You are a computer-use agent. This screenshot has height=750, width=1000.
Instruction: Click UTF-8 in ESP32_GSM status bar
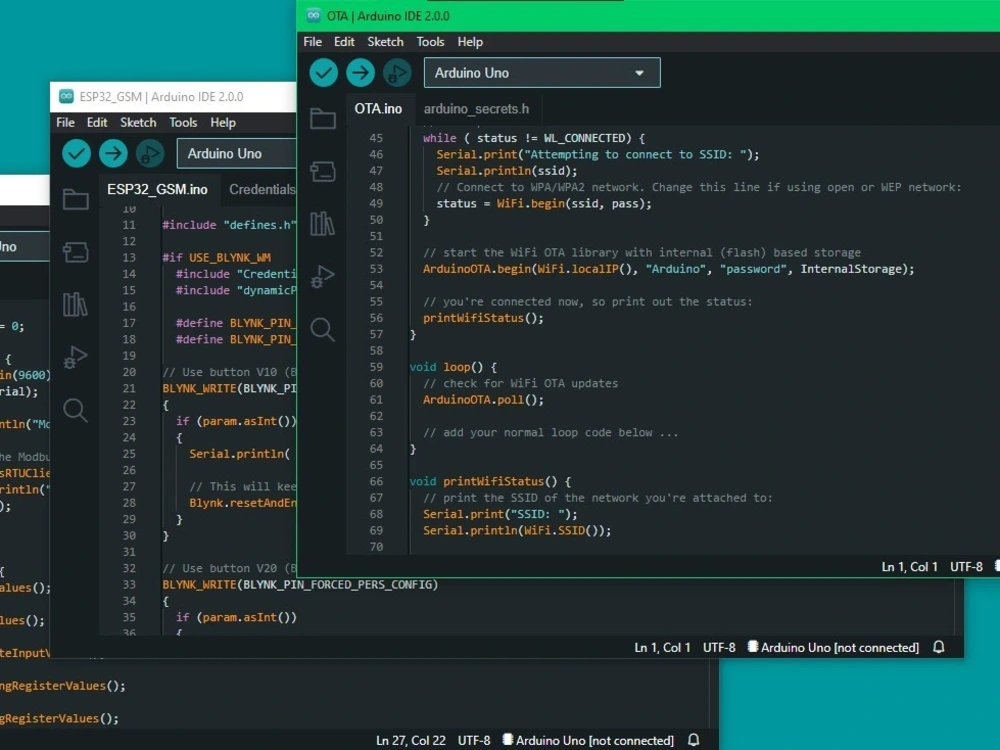coord(719,647)
